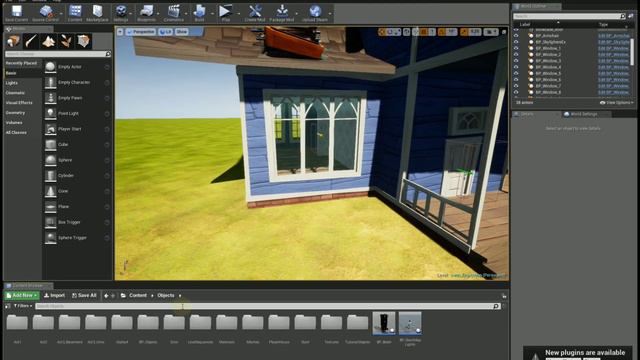Click the Create Mod toolbar icon
640x360 pixels.
255,13
